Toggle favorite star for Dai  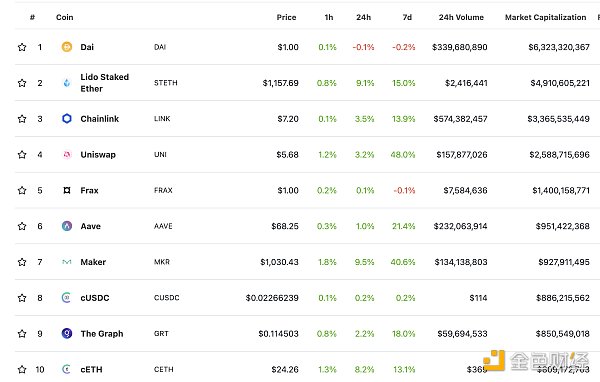click(x=22, y=47)
